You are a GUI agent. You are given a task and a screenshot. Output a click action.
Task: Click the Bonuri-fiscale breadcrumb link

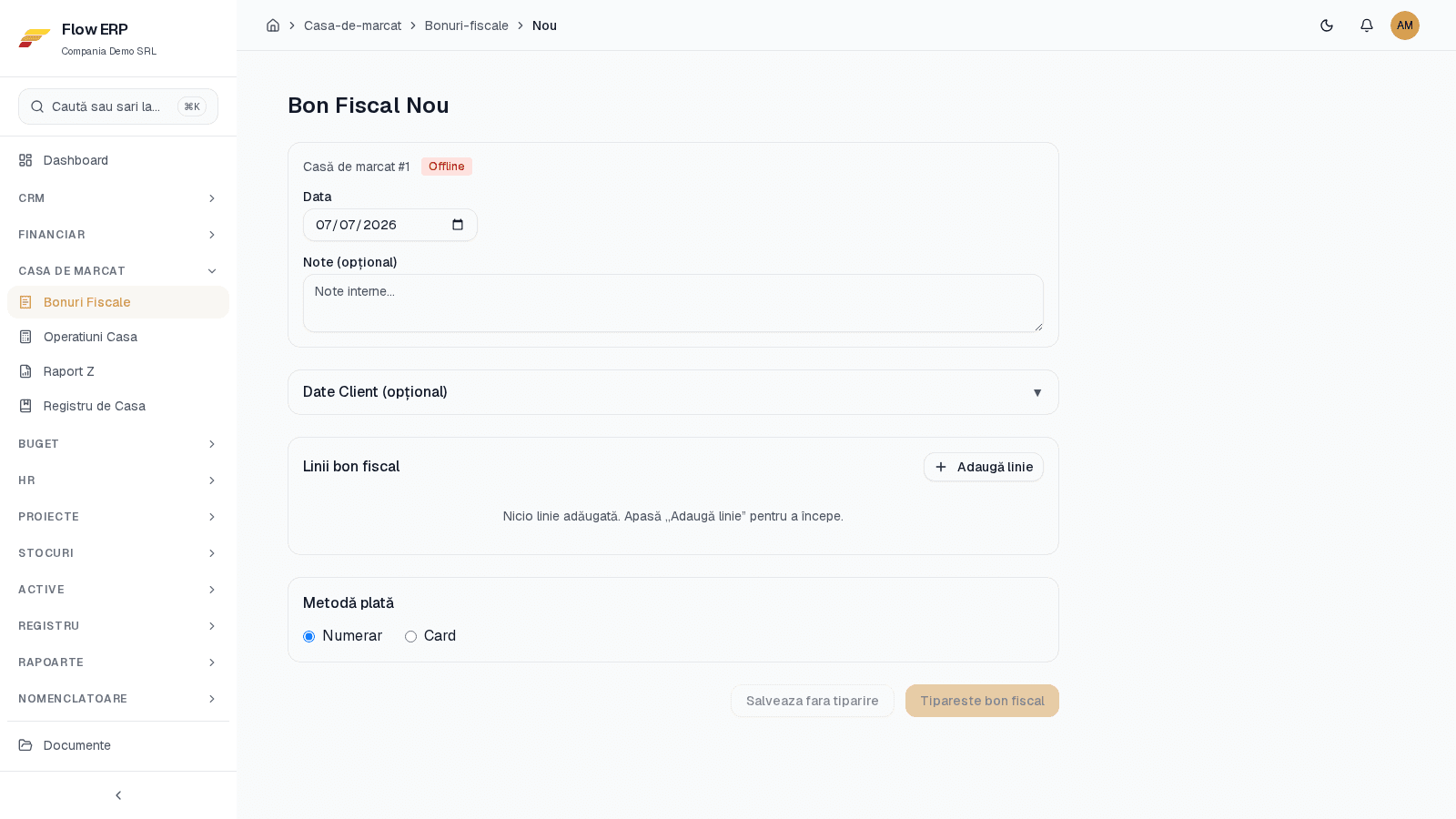(467, 25)
